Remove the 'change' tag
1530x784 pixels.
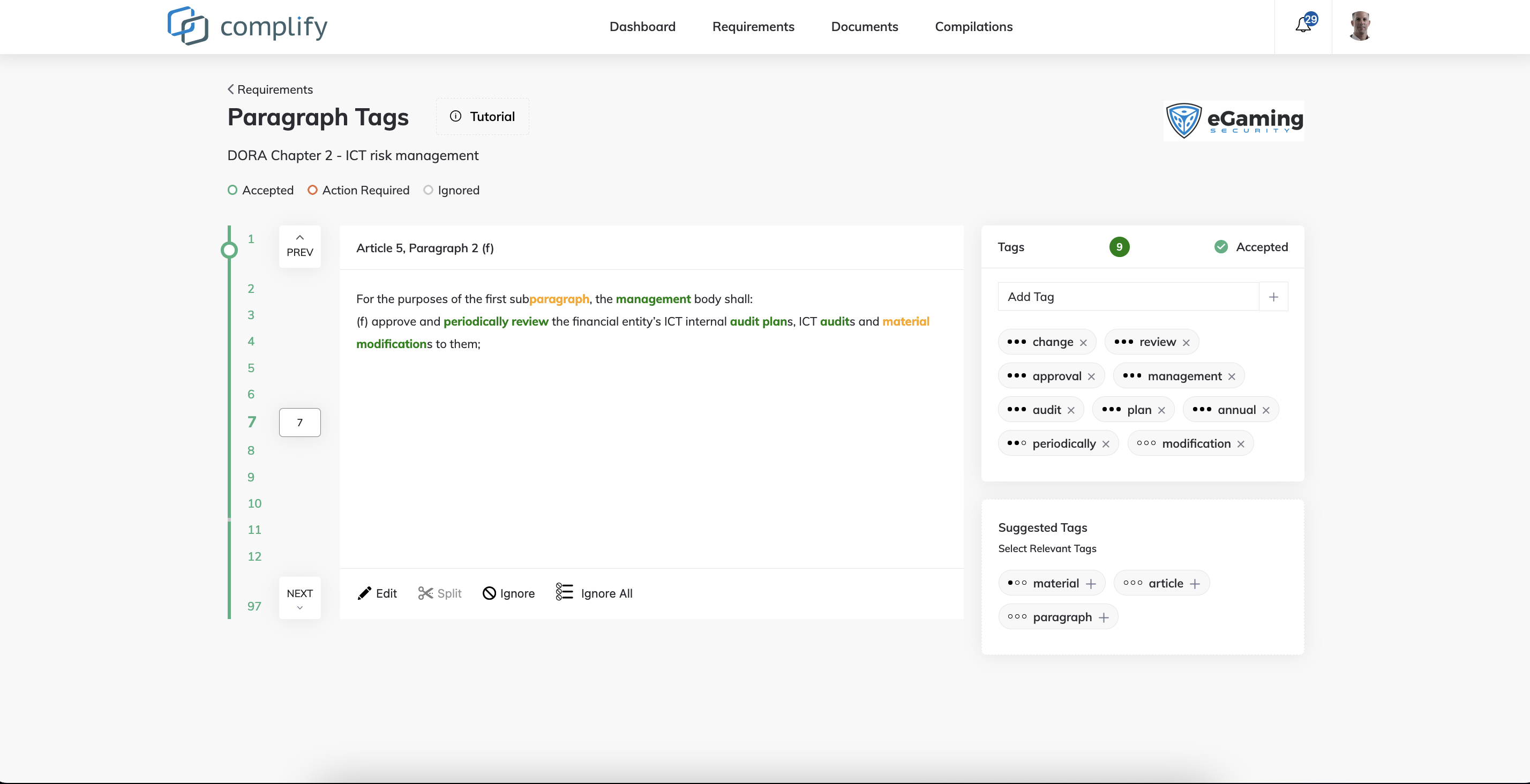click(1083, 343)
